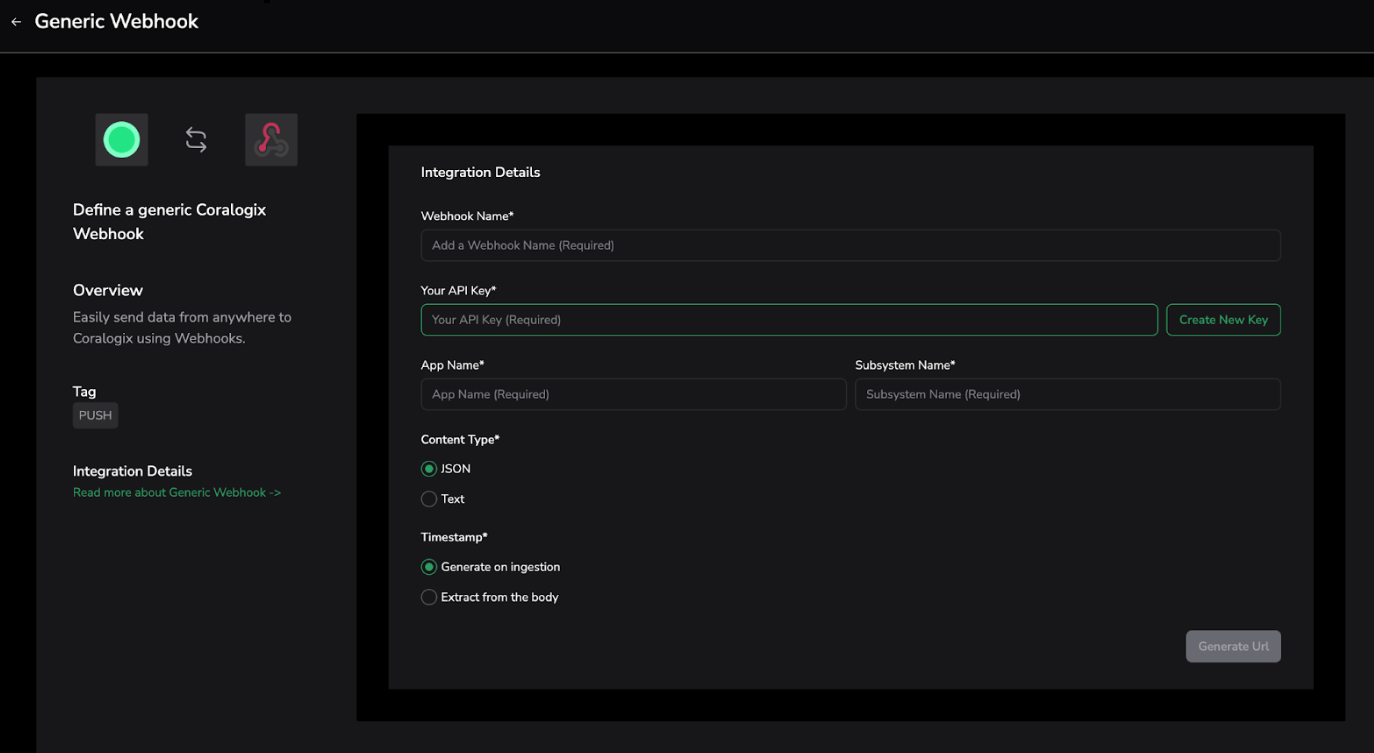This screenshot has height=753, width=1374.
Task: Click the green Coralogix circle logo
Action: [122, 140]
